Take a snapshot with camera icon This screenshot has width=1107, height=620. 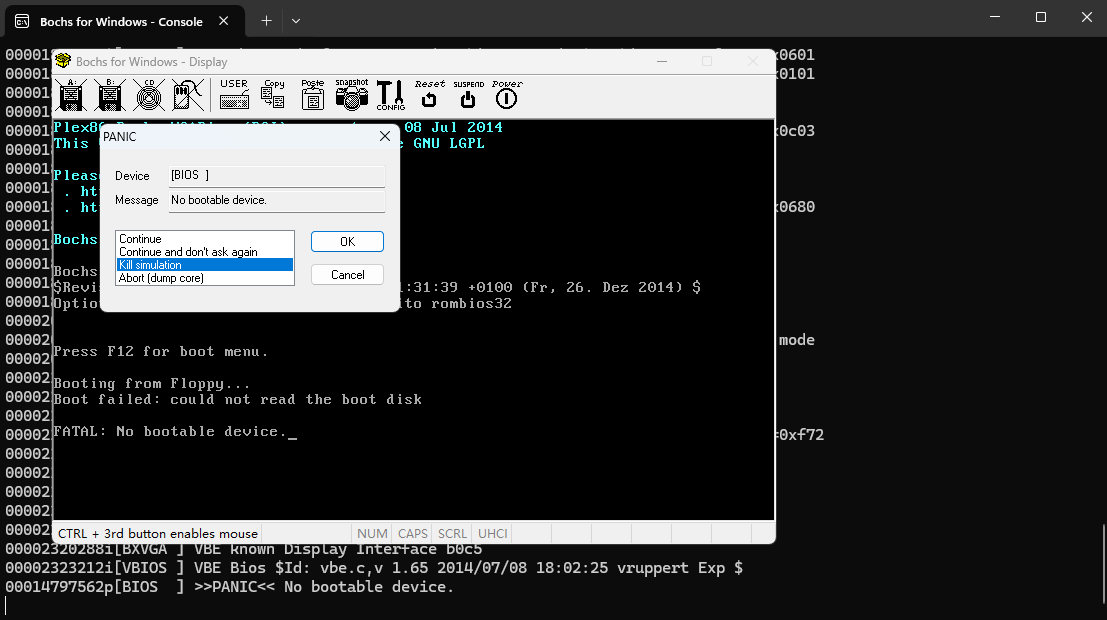coord(351,95)
